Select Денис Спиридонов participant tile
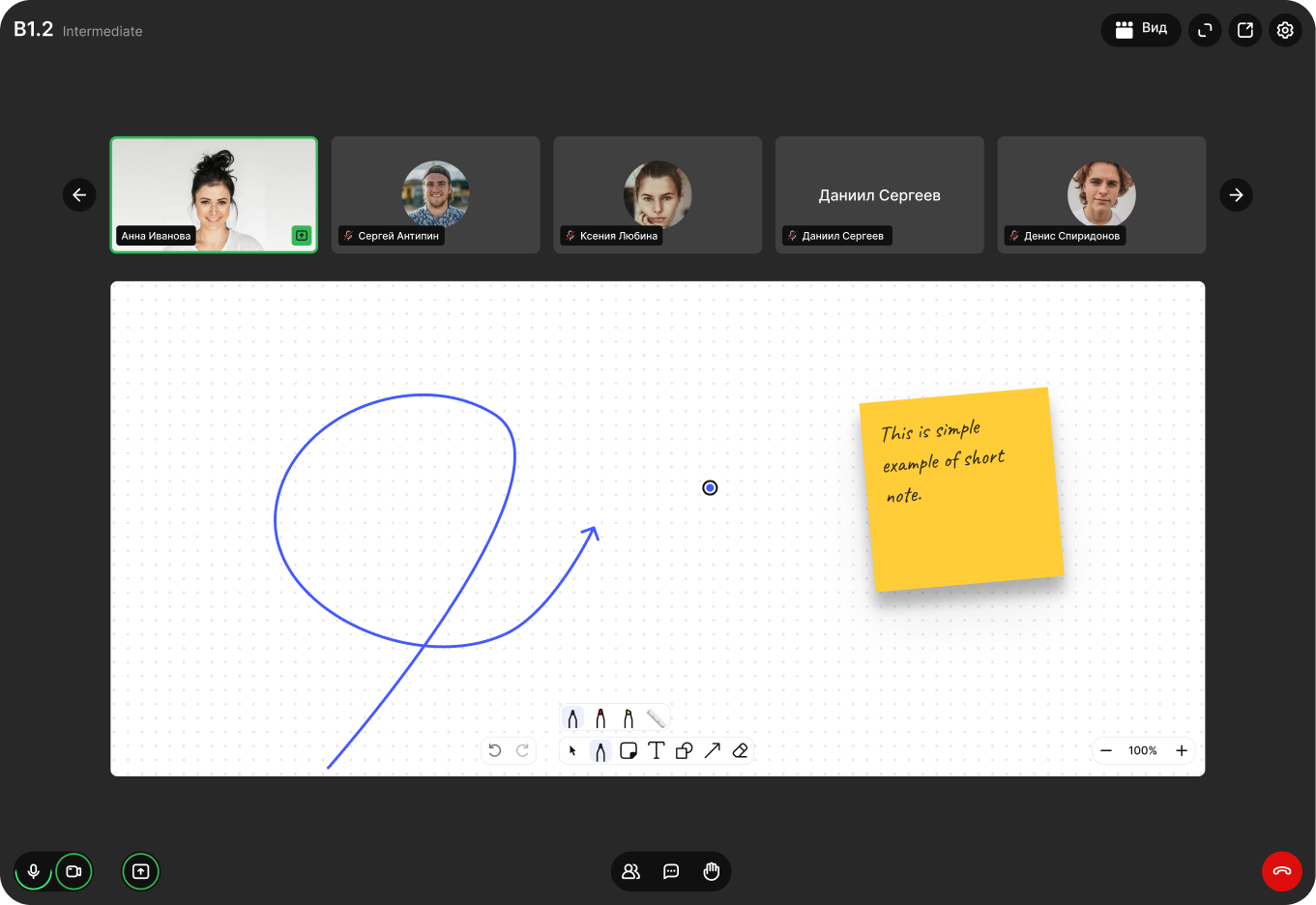This screenshot has width=1316, height=905. tap(1101, 194)
